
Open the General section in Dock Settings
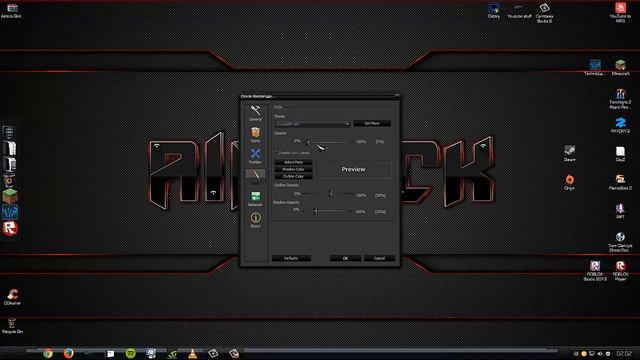click(256, 113)
